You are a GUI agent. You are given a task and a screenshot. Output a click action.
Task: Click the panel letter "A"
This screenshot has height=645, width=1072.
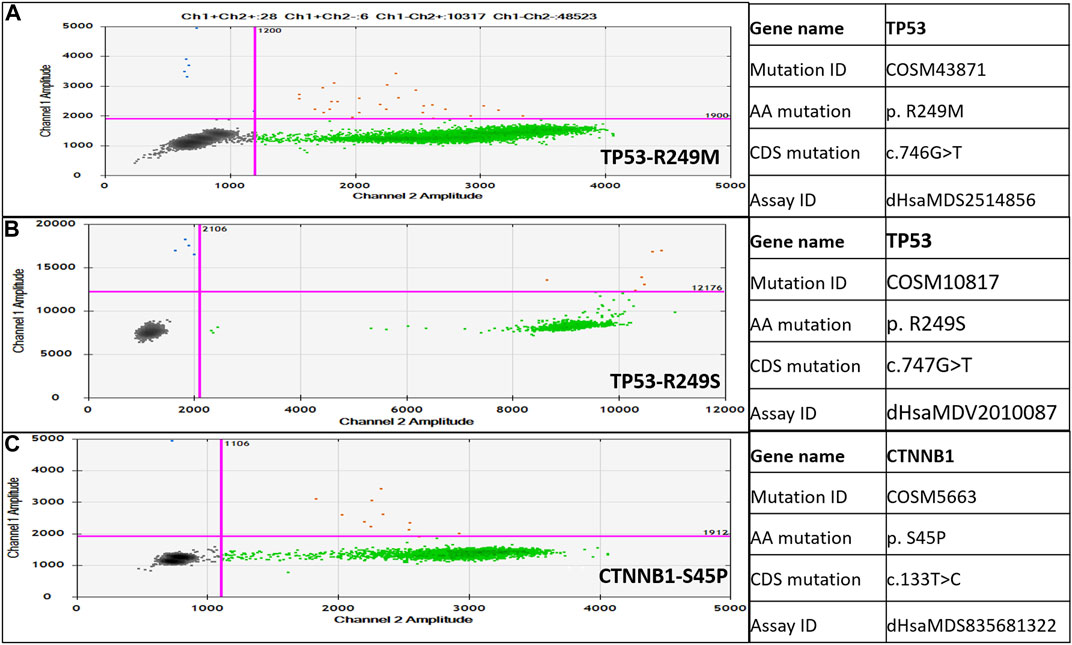click(x=14, y=15)
